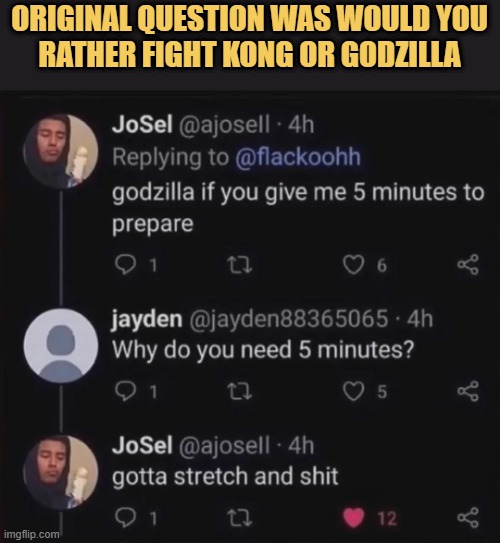Screen dimensions: 500x543
Task: Open jayden's default profile avatar
Action: point(61,346)
